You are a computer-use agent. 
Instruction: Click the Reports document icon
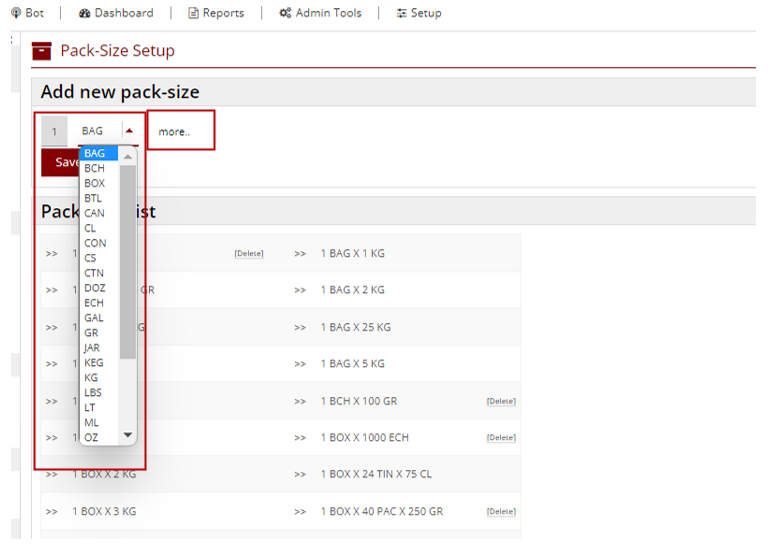[x=194, y=13]
